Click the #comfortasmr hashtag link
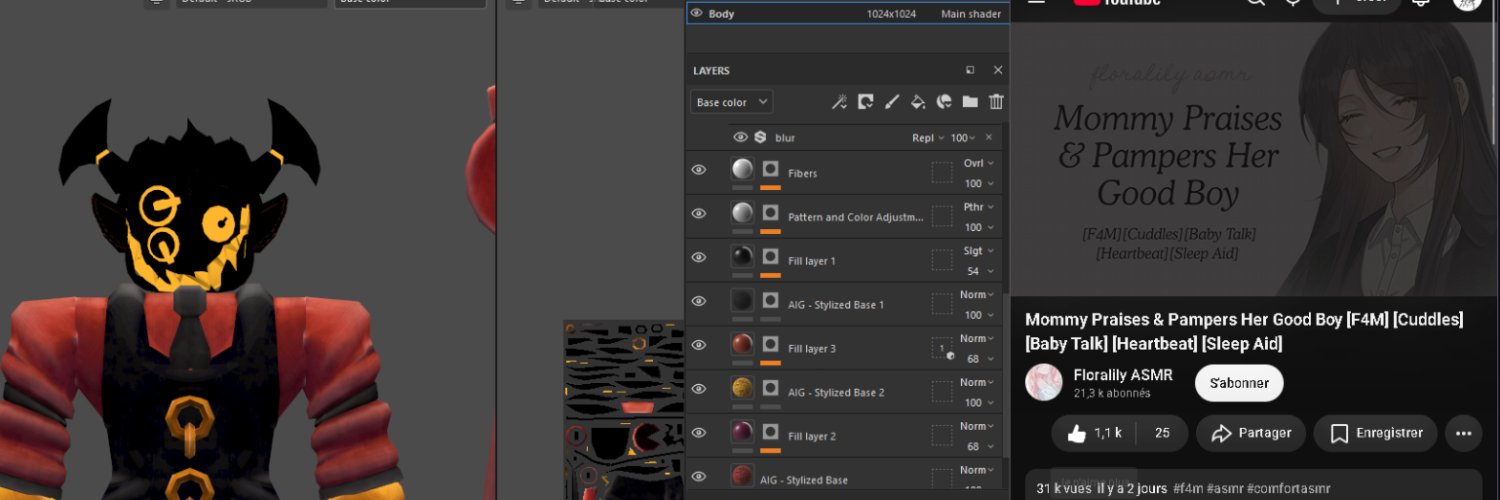This screenshot has width=1500, height=500. [1289, 489]
